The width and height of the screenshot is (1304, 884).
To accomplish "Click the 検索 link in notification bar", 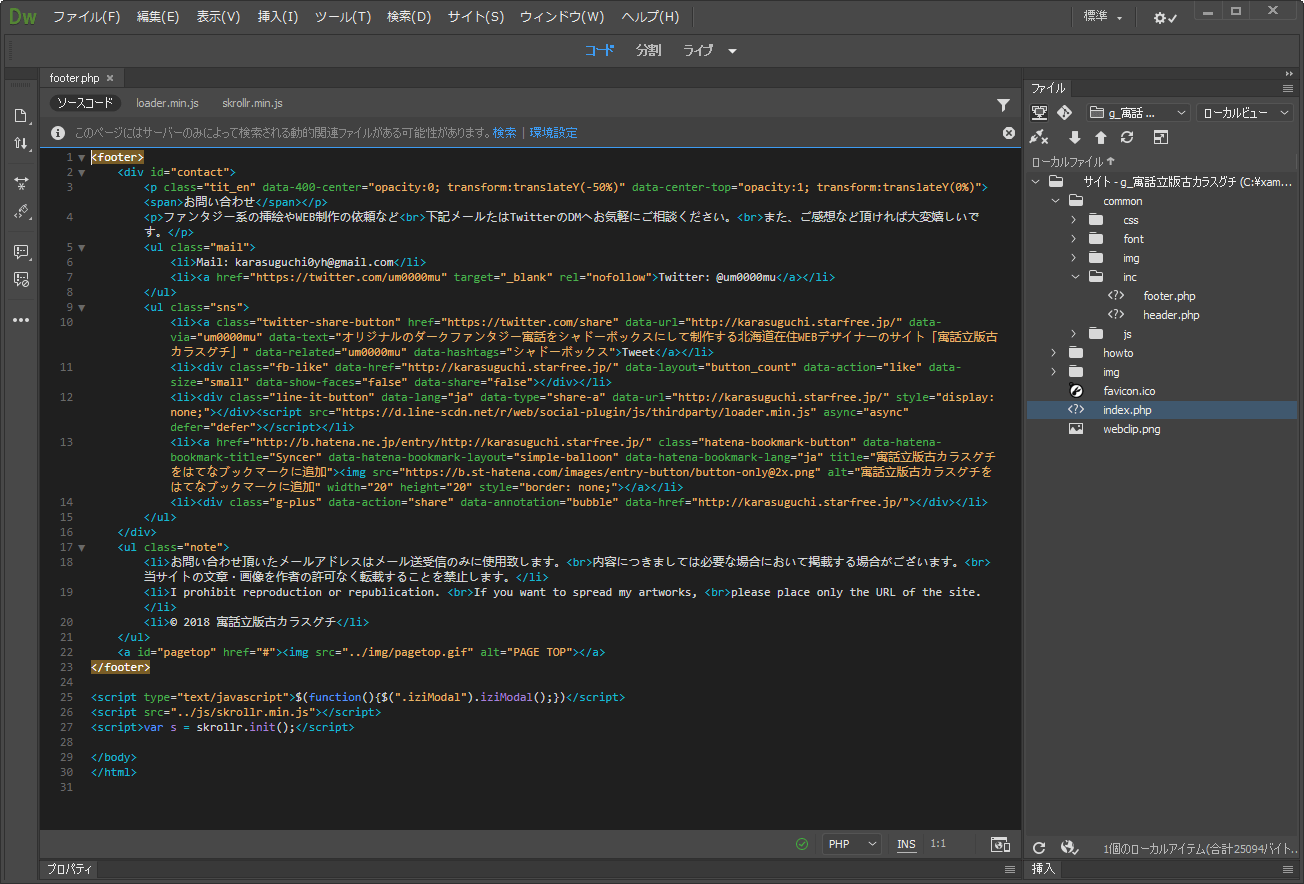I will (x=505, y=133).
